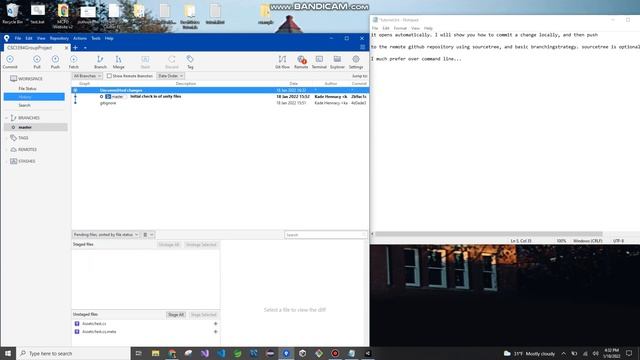Select the gitignore commit row
Viewport: 640px width, 360px height.
(220, 103)
